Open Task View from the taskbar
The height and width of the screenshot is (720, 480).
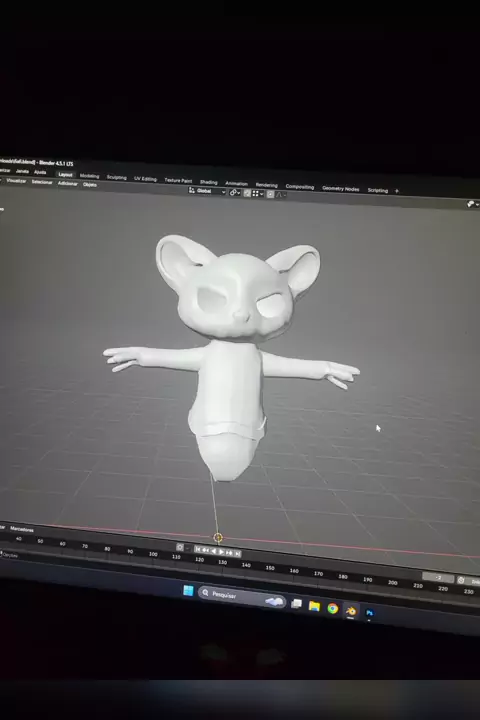click(296, 603)
